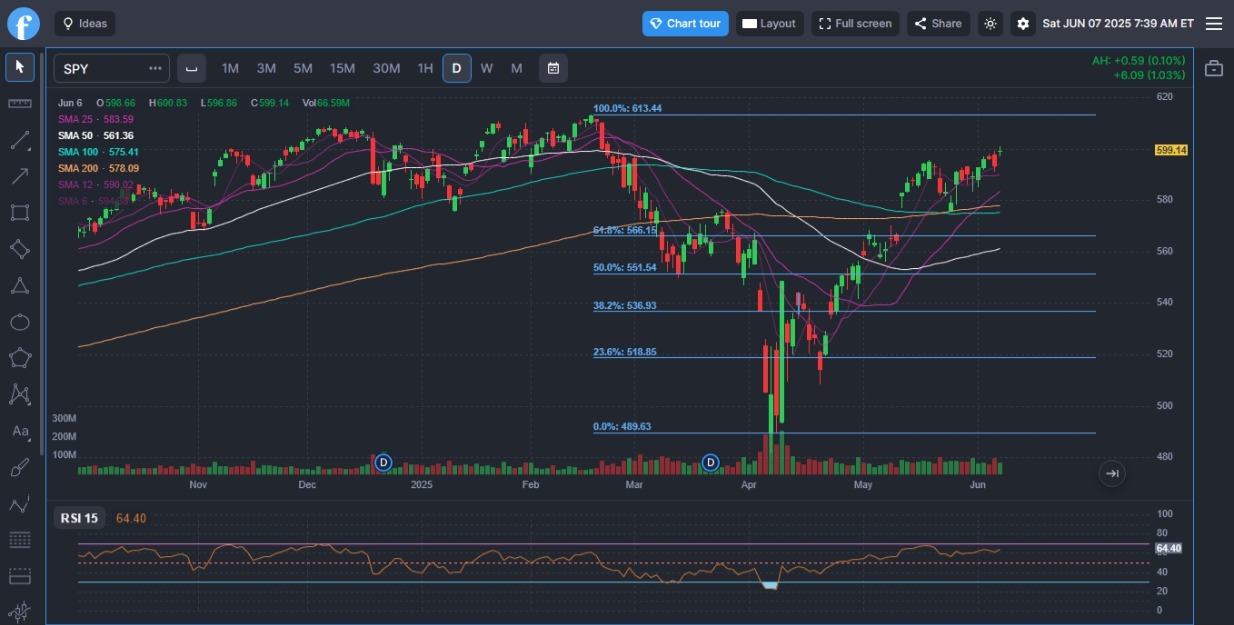Click the 64.40 RSI axis value tag
1234x625 pixels.
click(x=1169, y=548)
